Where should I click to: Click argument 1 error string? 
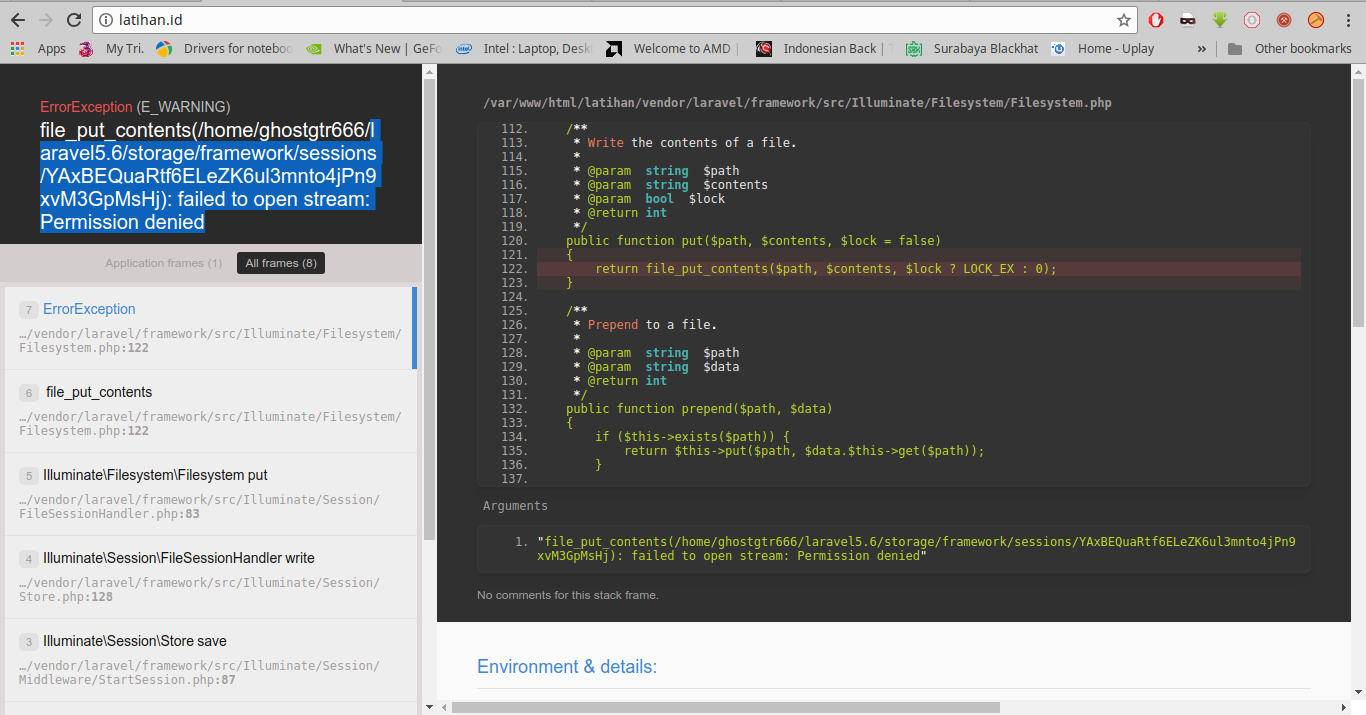(x=915, y=548)
